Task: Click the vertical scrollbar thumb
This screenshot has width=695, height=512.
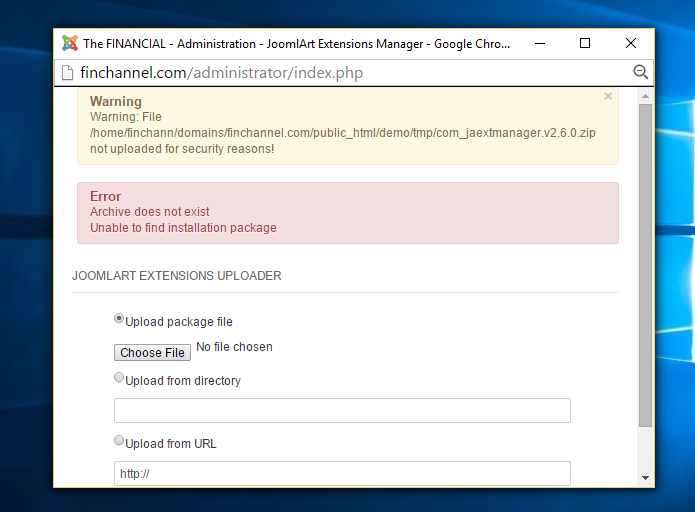Action: [645, 266]
